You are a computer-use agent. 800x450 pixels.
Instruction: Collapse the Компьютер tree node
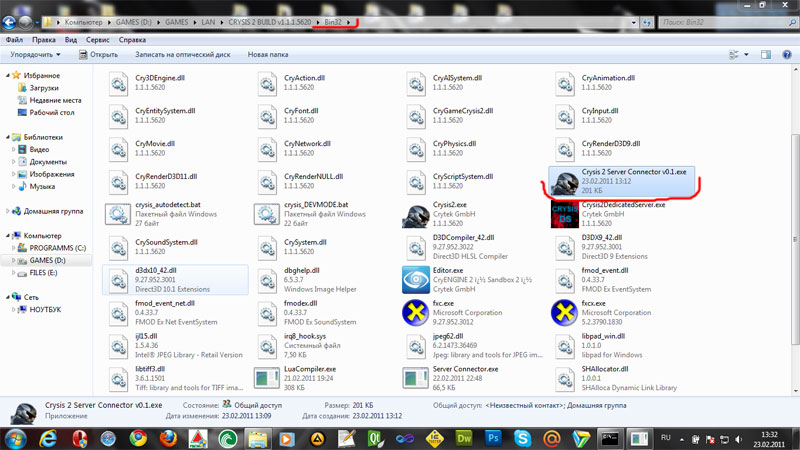coord(5,235)
